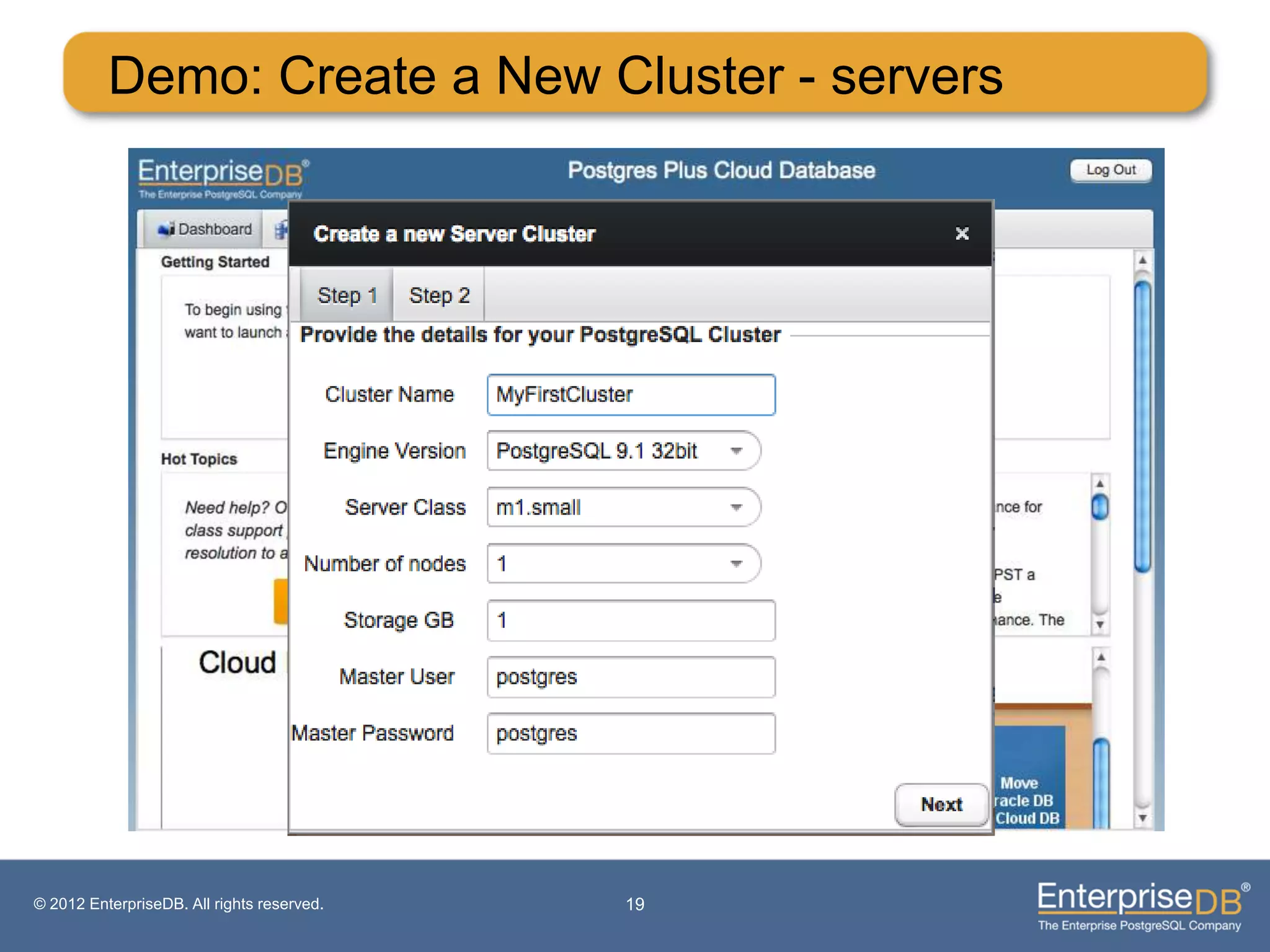Click the Master Password input field
The image size is (1270, 952).
click(x=631, y=733)
